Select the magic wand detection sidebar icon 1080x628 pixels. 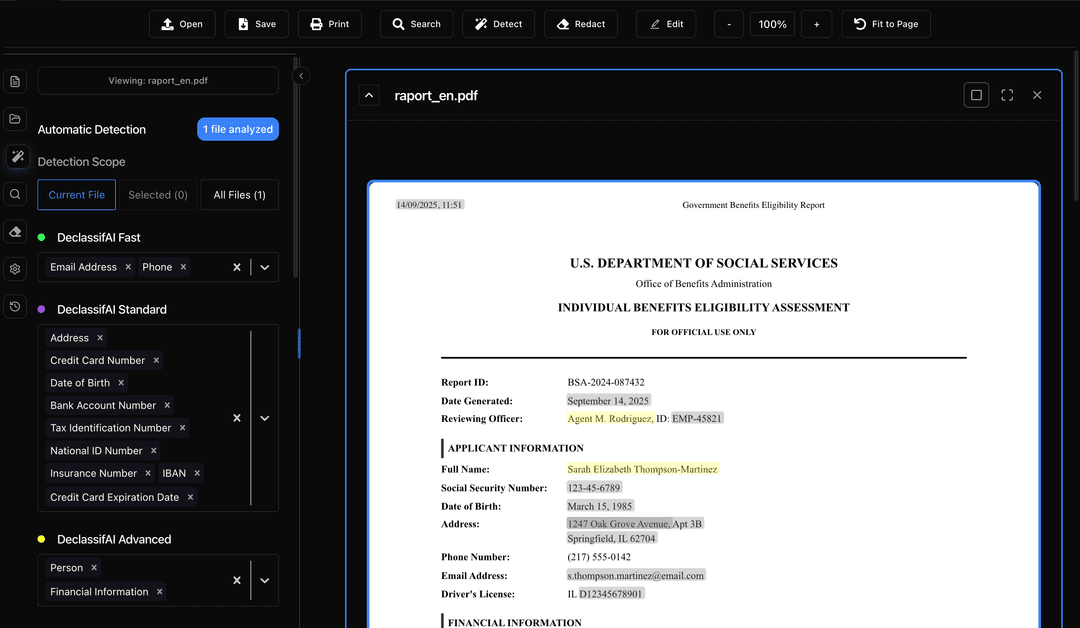click(x=16, y=157)
